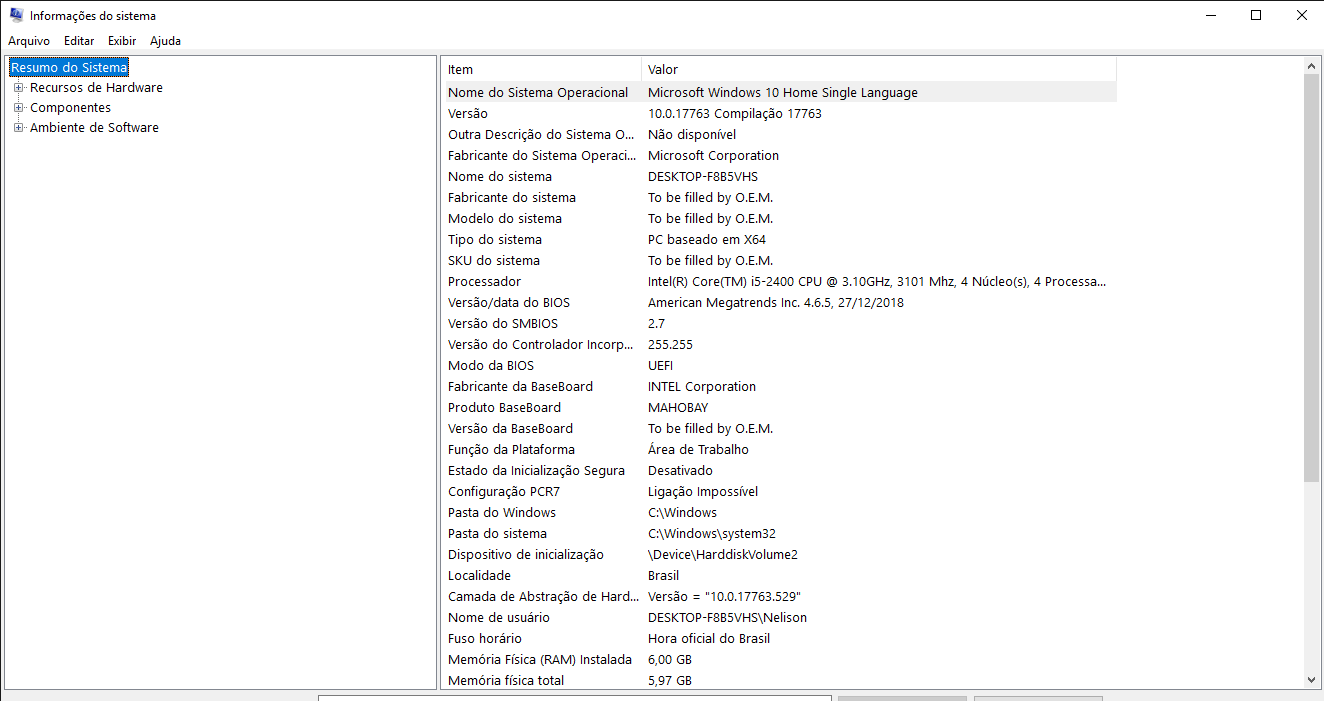Click the 2.7 SMBIOS value
This screenshot has height=701, width=1324.
[x=656, y=323]
